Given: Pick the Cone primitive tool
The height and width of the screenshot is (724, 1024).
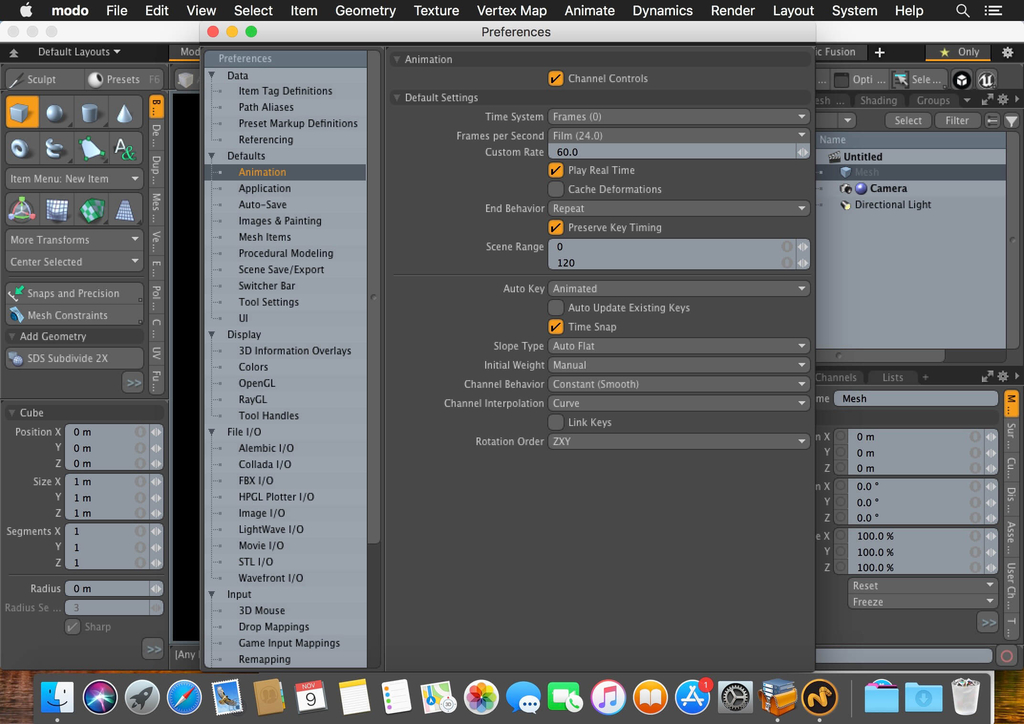Looking at the screenshot, I should tap(124, 113).
